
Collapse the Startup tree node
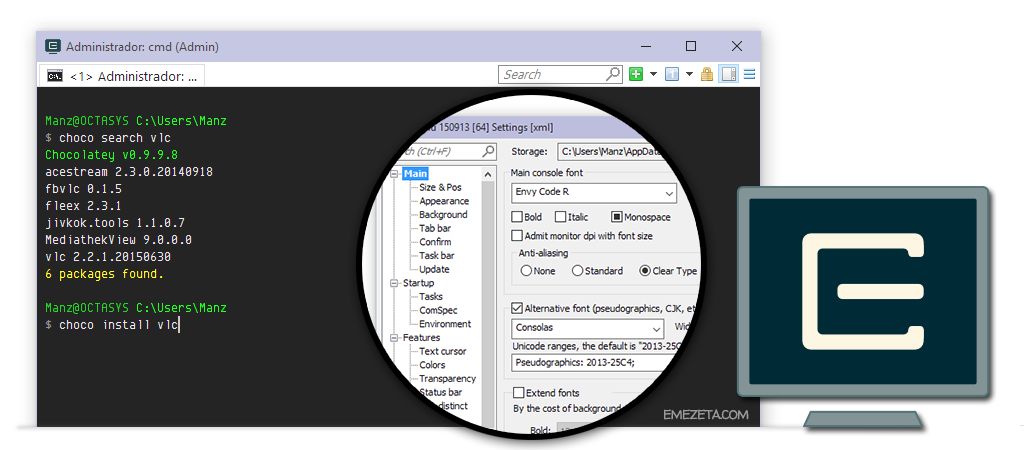click(395, 283)
